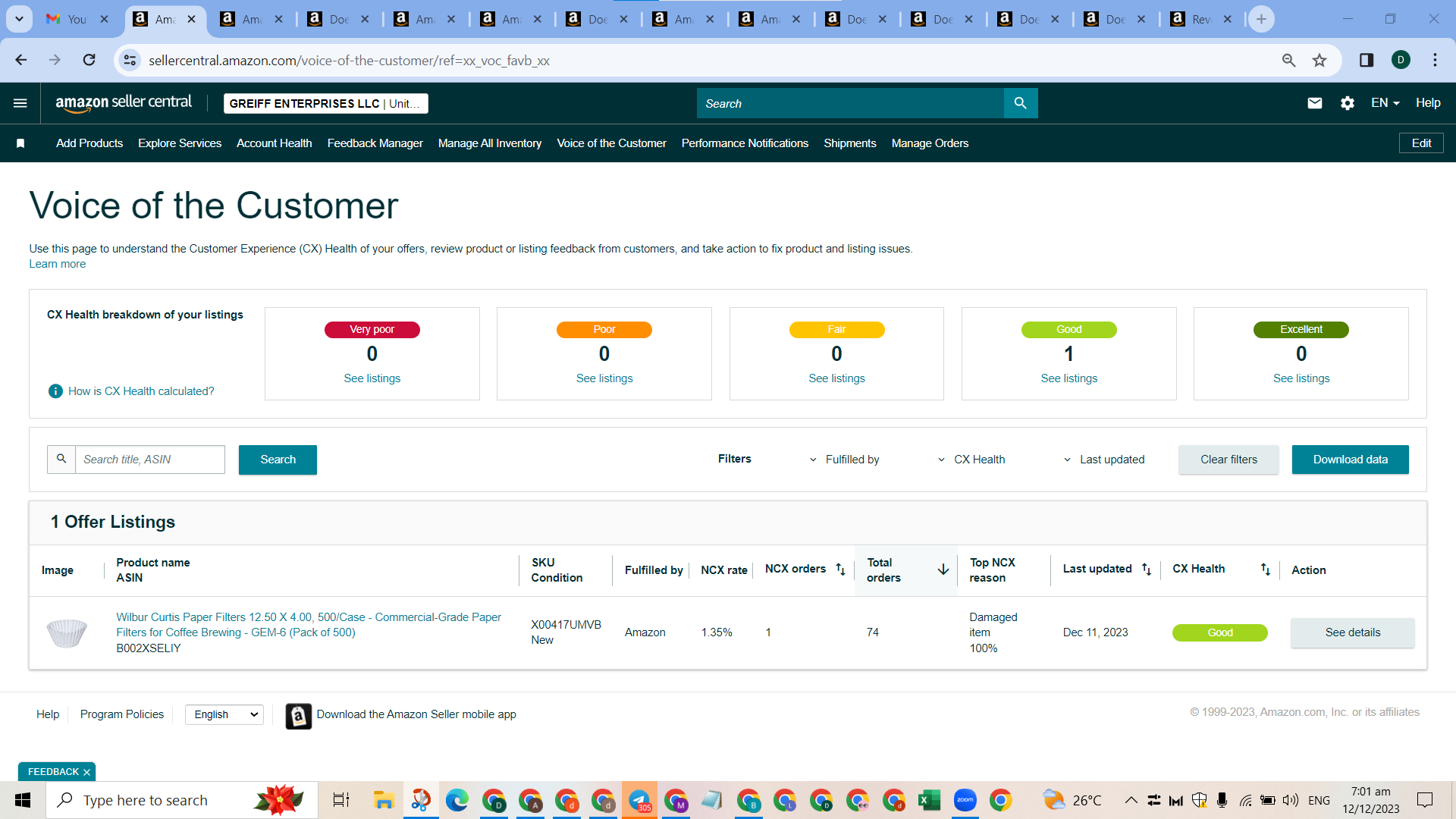The image size is (1456, 819).
Task: Open See listings under Very poor
Action: point(372,378)
